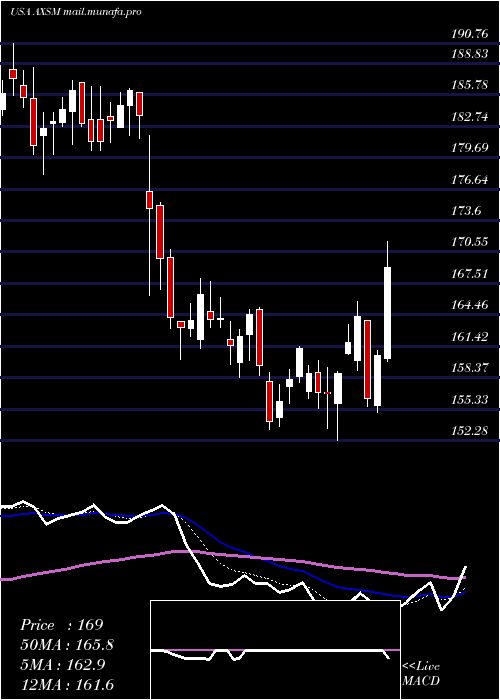This screenshot has width=500, height=700.
Task: Click the 161.42 price level label
Action: coord(469,337)
